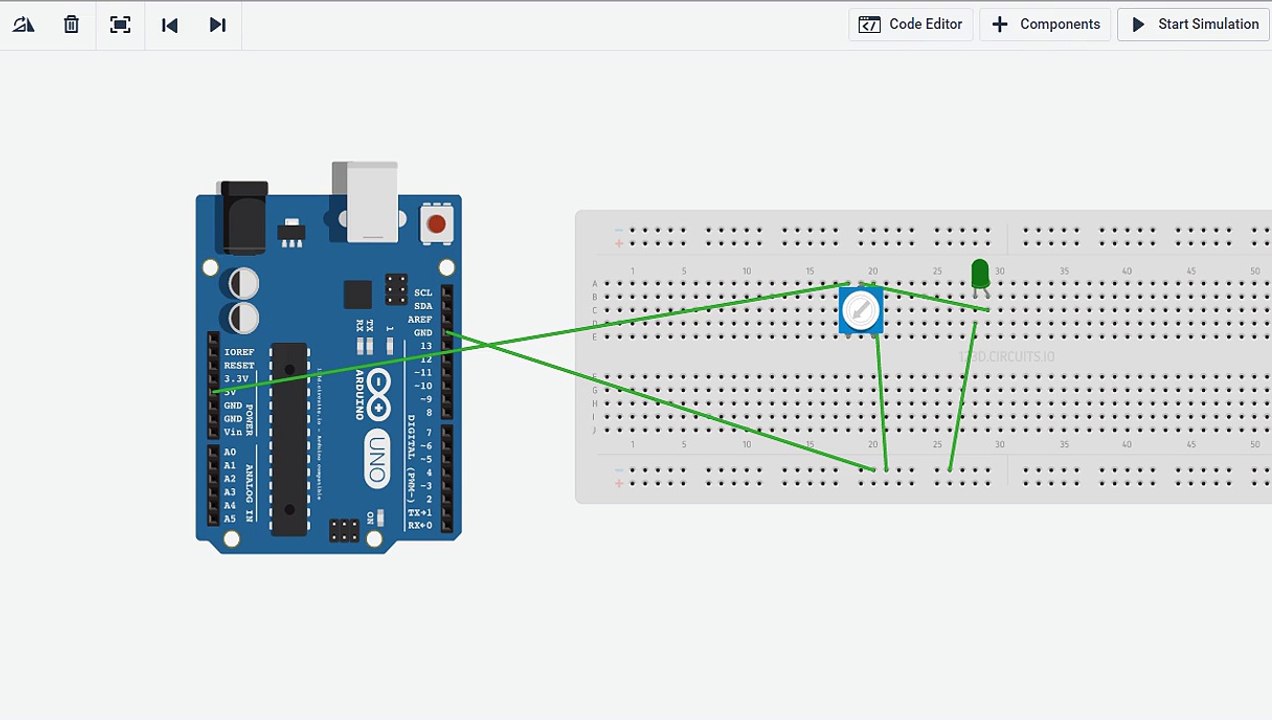Viewport: 1272px width, 720px height.
Task: Start the simulation
Action: coord(1194,24)
